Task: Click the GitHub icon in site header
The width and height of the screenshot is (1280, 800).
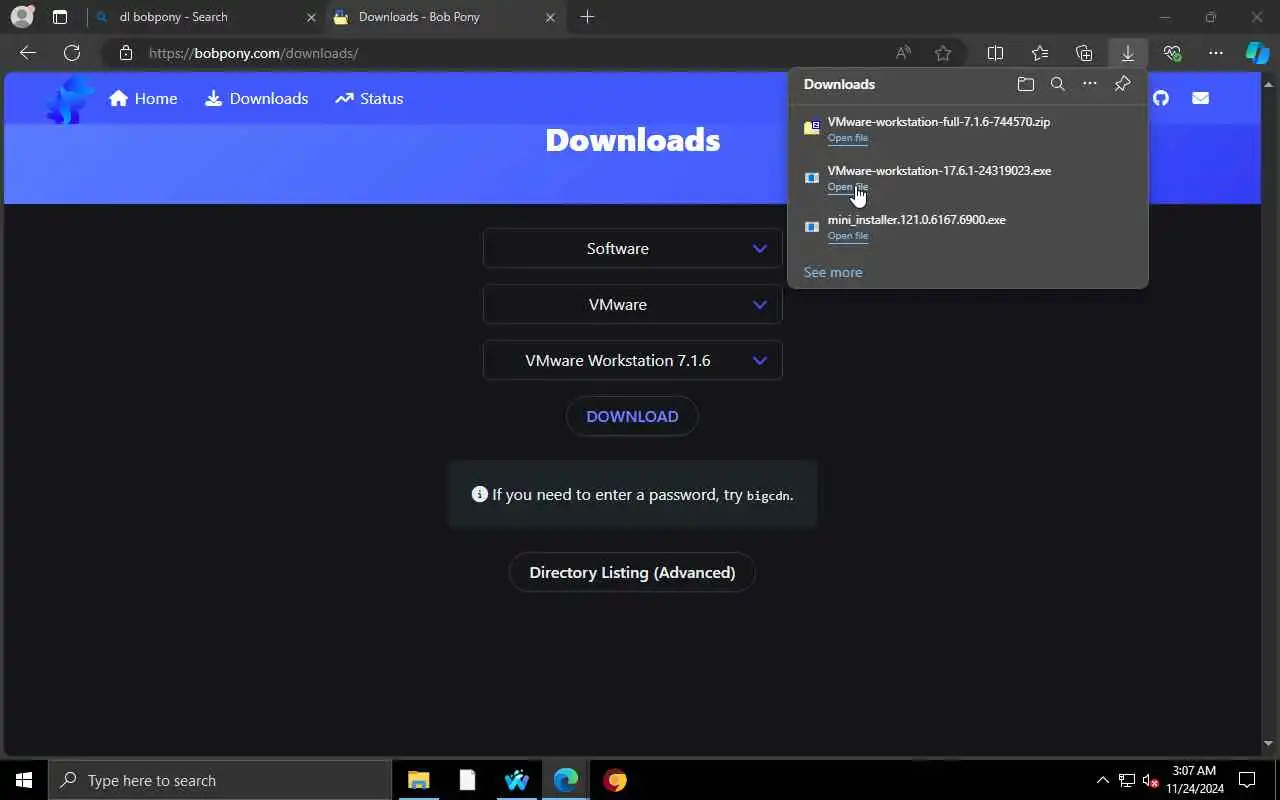Action: [1160, 98]
